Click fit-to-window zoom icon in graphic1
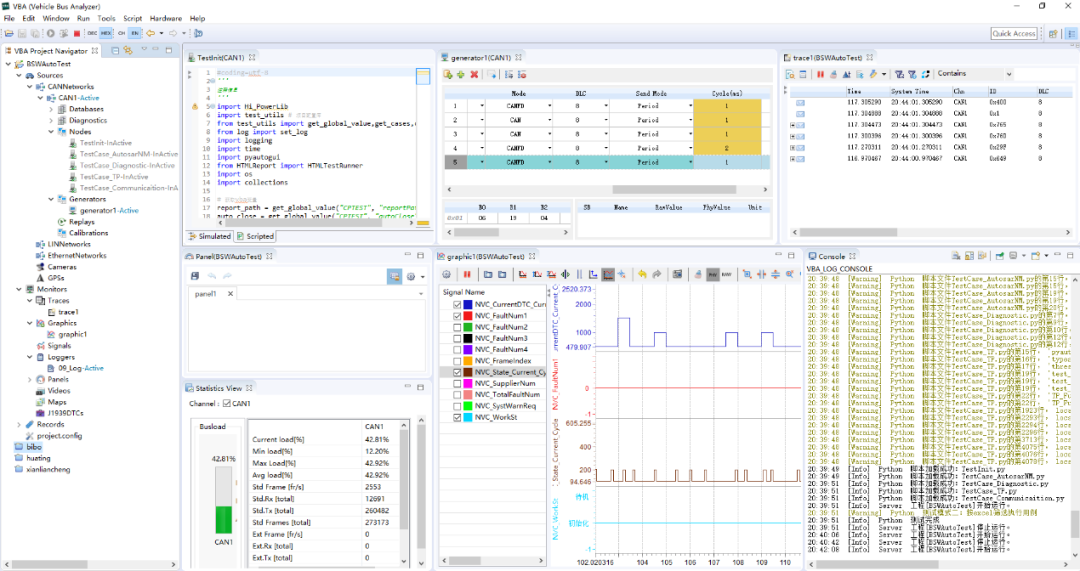This screenshot has height=571, width=1080. coord(747,274)
